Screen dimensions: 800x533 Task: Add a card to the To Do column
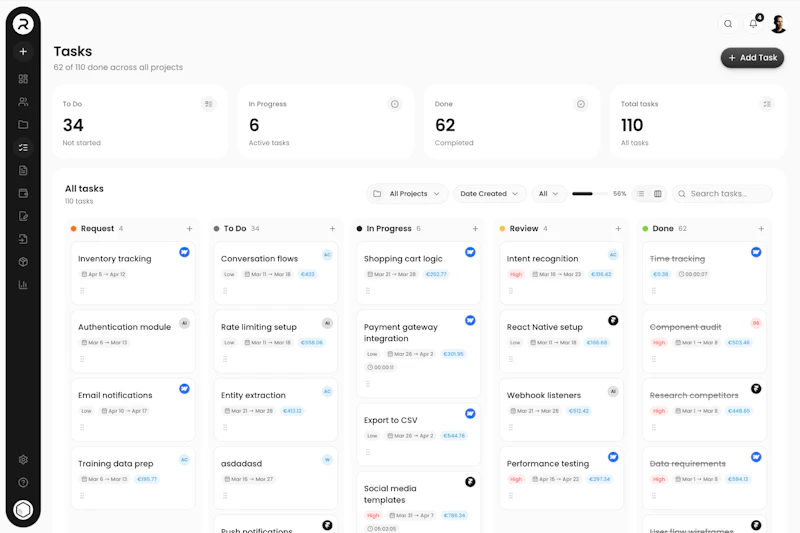pyautogui.click(x=332, y=229)
